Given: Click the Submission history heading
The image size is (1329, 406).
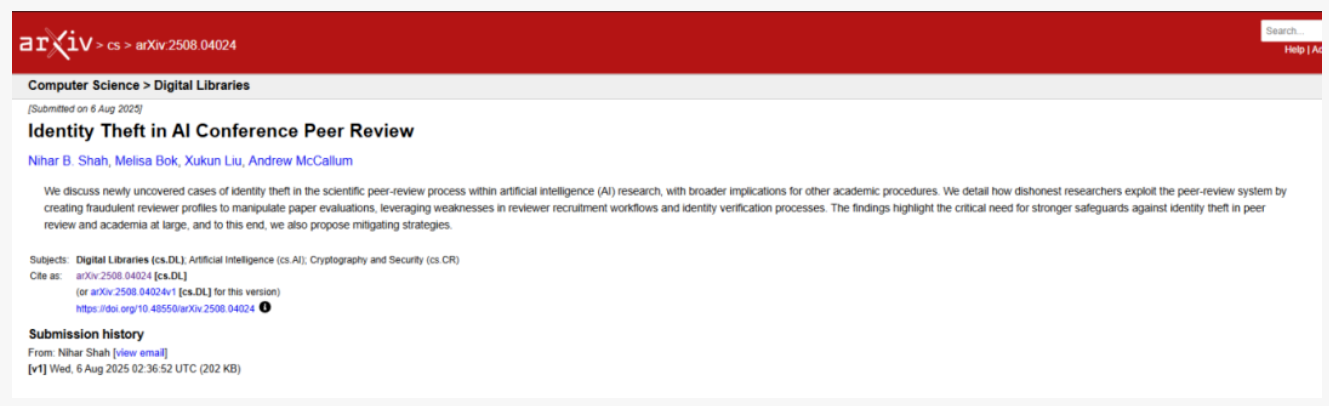Looking at the screenshot, I should point(86,334).
